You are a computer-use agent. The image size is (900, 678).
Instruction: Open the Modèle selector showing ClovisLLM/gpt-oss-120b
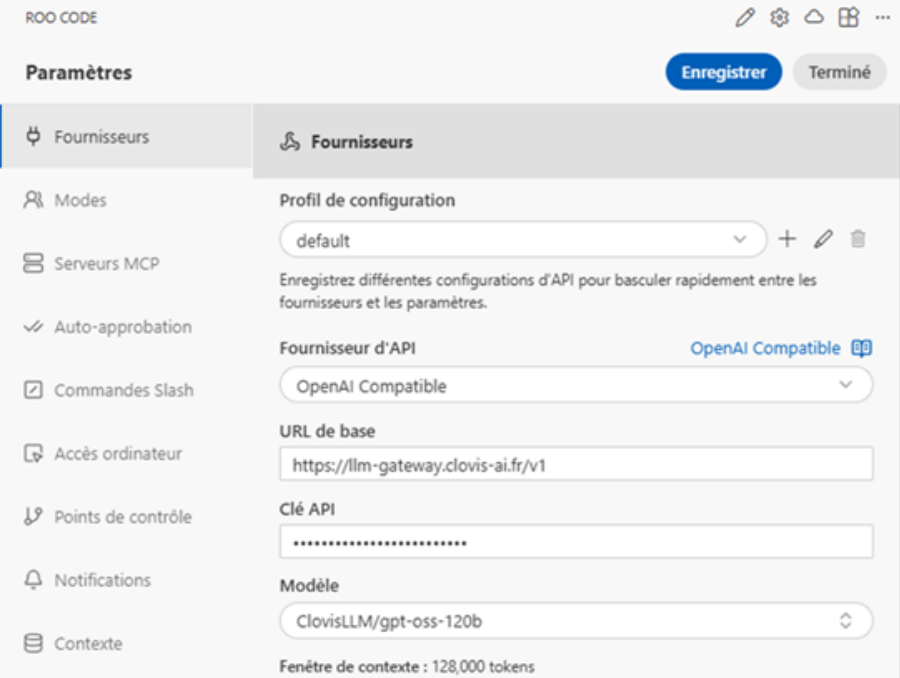(576, 621)
